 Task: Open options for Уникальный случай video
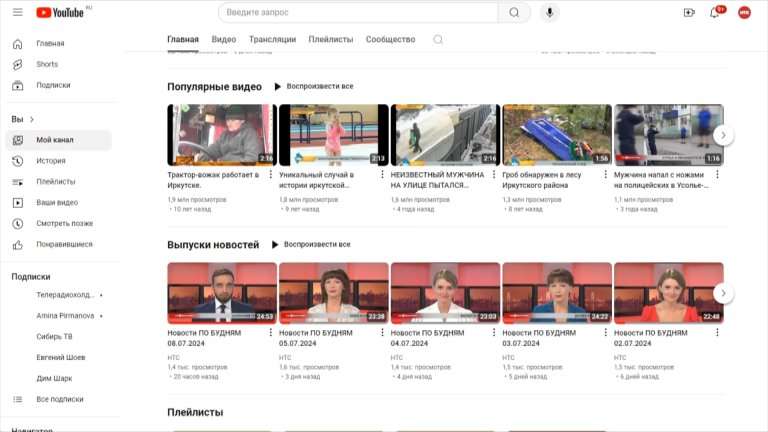[382, 174]
